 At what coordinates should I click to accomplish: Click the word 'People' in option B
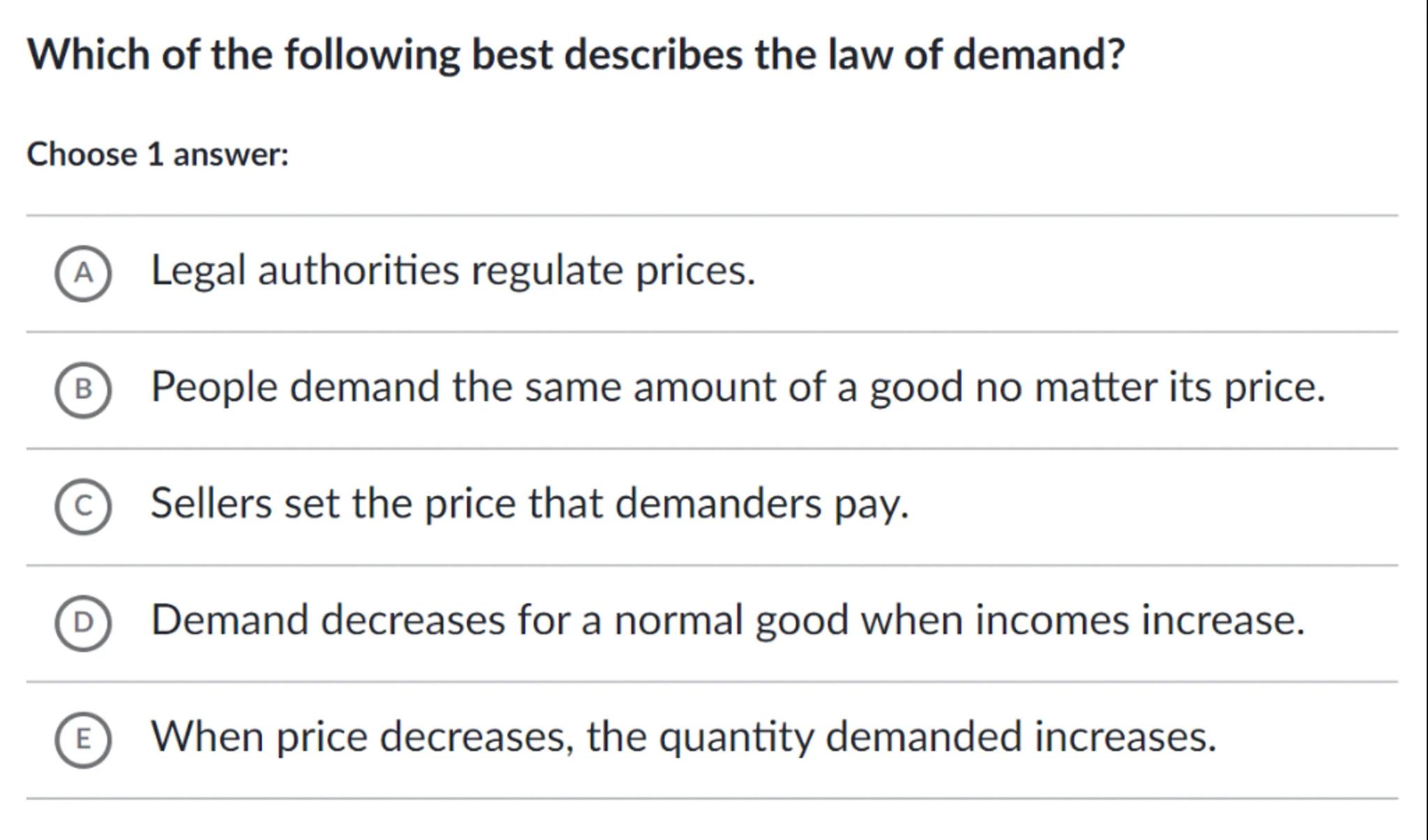click(x=214, y=387)
